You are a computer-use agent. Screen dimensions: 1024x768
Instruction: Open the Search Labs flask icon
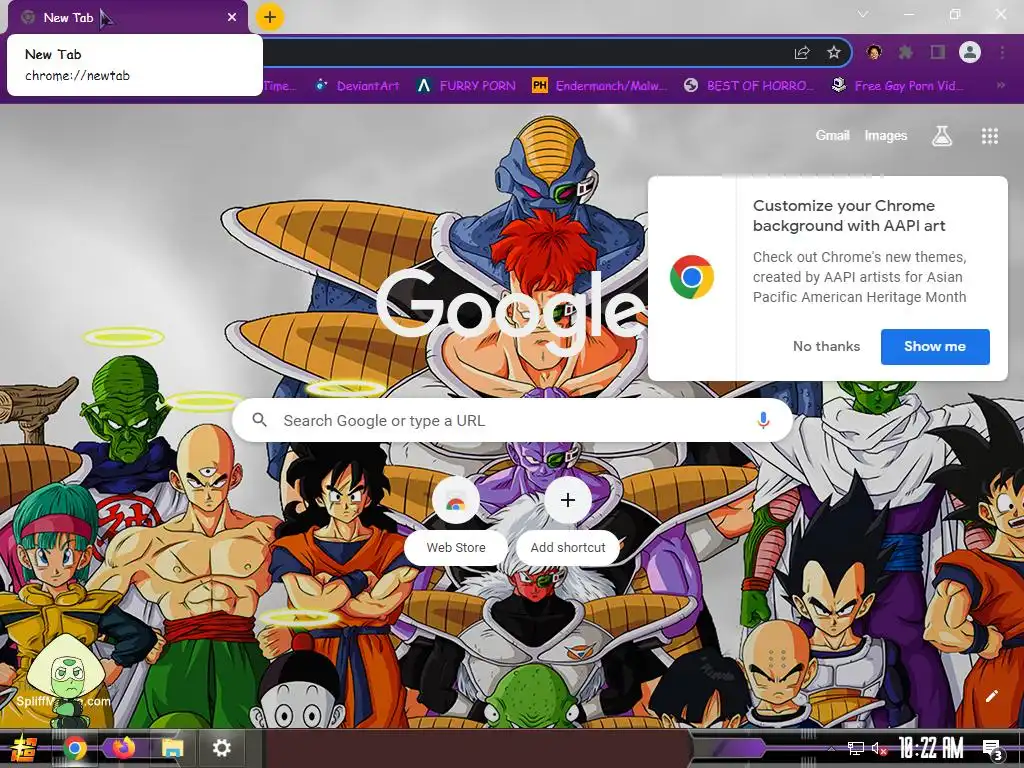tap(942, 136)
